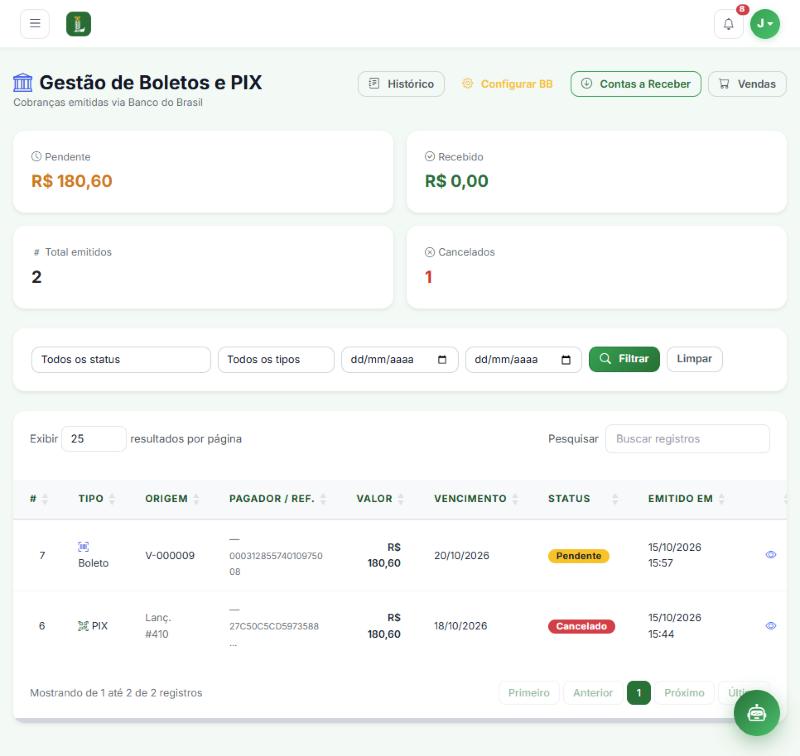
Task: Open the Histórico page
Action: point(401,84)
